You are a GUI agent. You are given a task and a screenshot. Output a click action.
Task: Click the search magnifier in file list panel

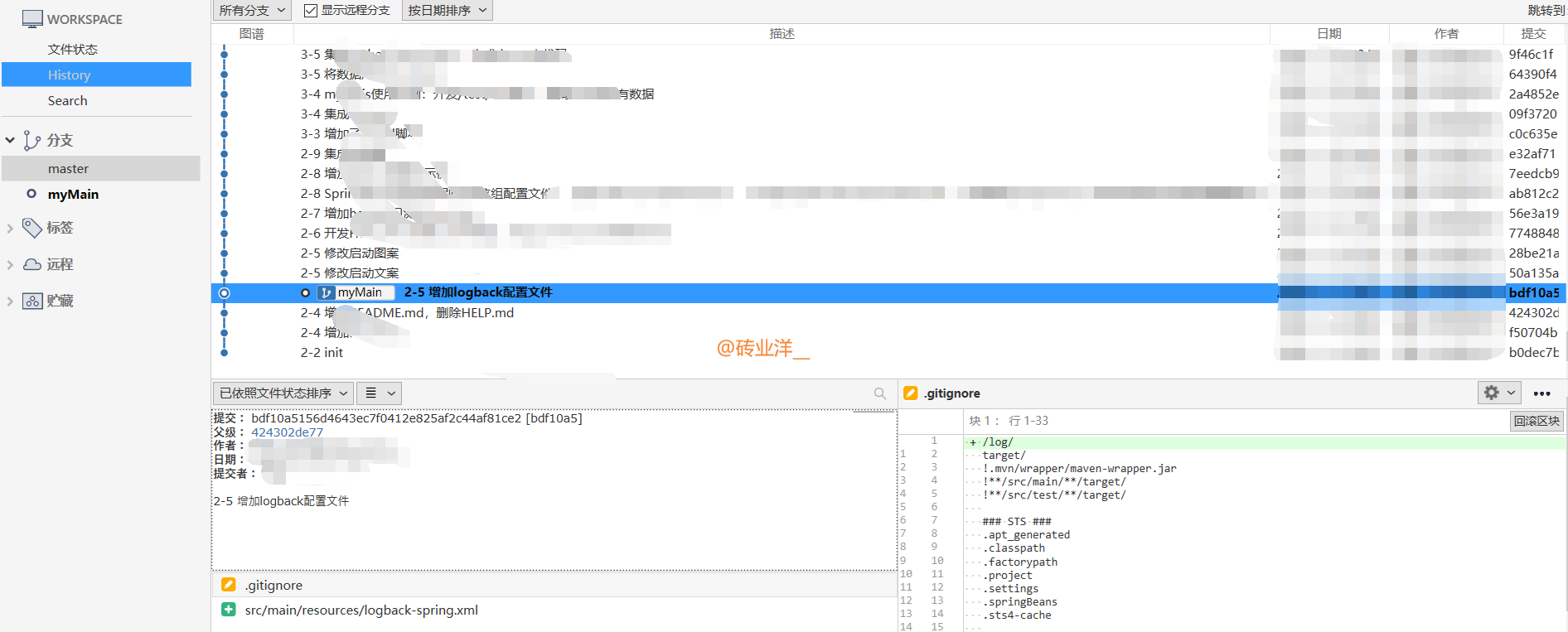click(880, 393)
